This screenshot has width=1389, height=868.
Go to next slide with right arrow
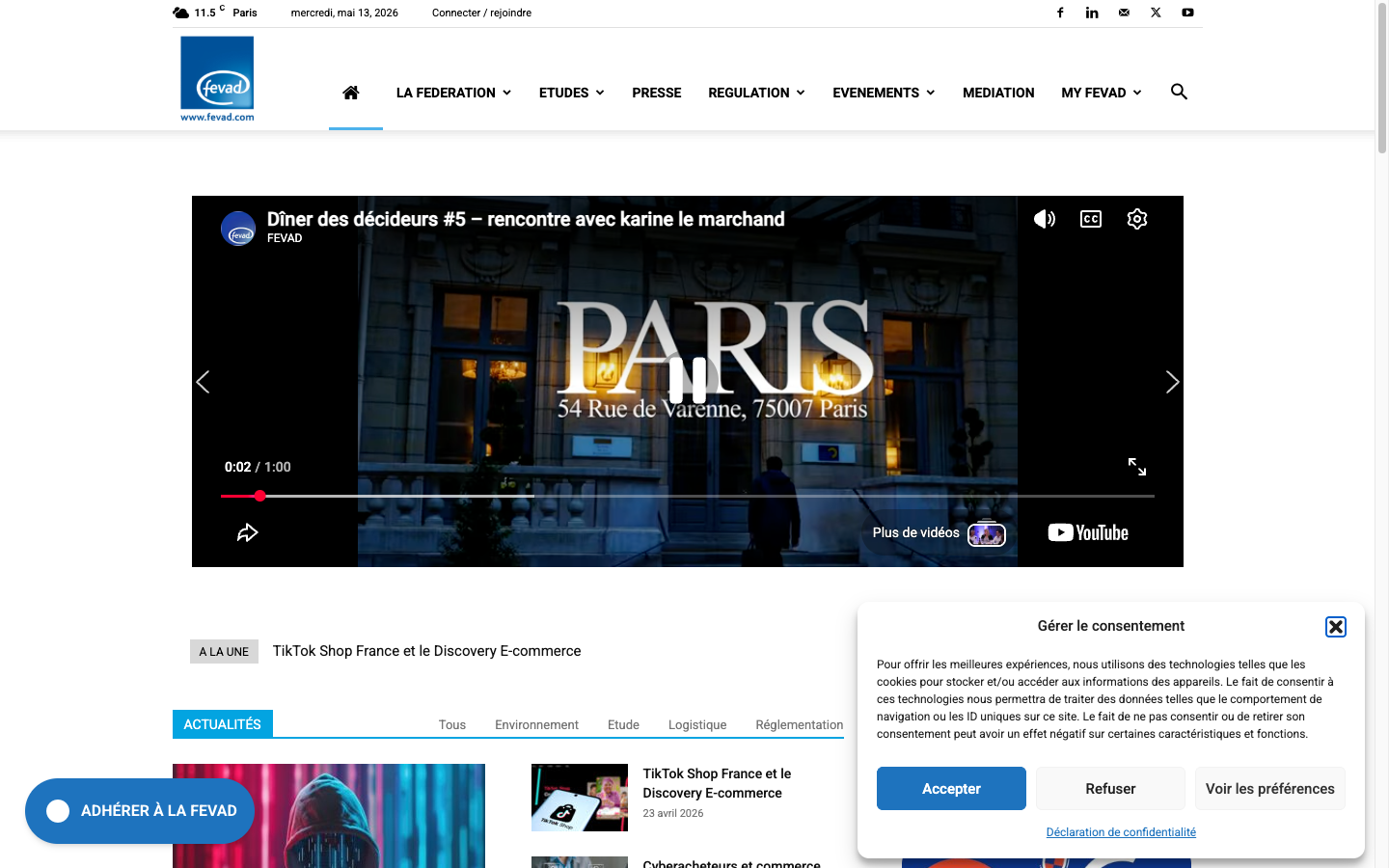[x=1172, y=382]
